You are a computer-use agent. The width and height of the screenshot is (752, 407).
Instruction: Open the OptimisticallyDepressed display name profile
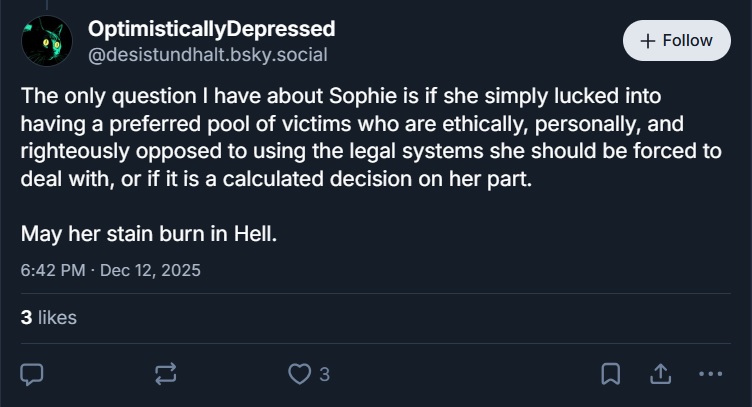(211, 29)
